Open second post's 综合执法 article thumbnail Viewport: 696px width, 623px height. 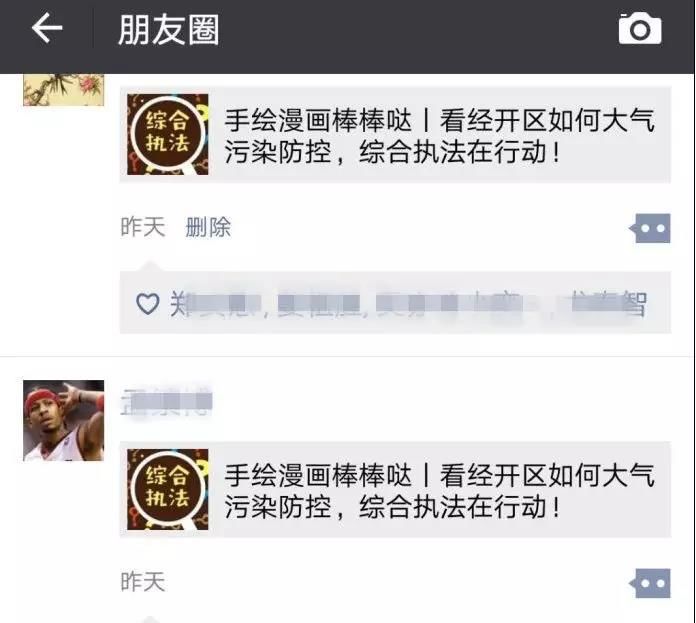(x=167, y=489)
